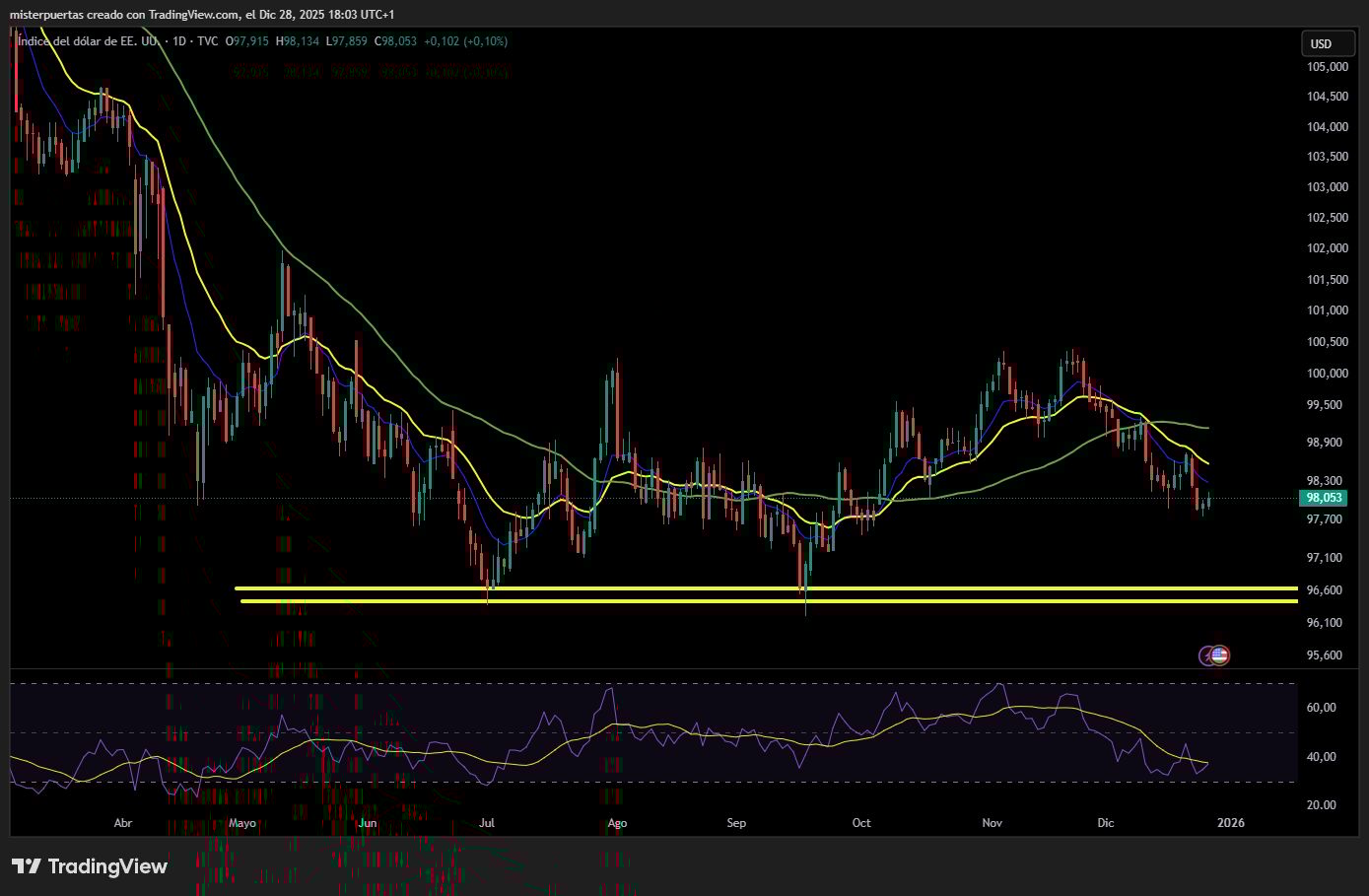The image size is (1369, 896).
Task: Click the open value 'O97,915' in legend
Action: [x=247, y=41]
